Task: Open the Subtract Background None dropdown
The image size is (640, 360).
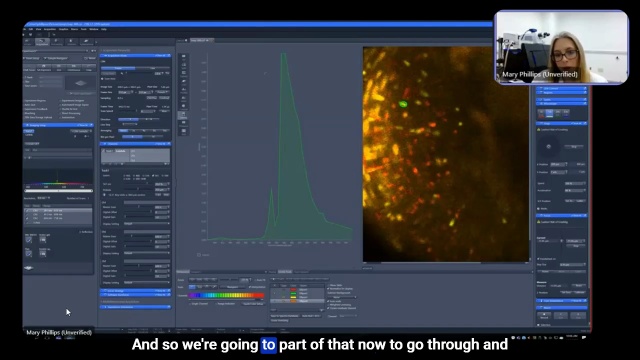Action: [x=342, y=297]
